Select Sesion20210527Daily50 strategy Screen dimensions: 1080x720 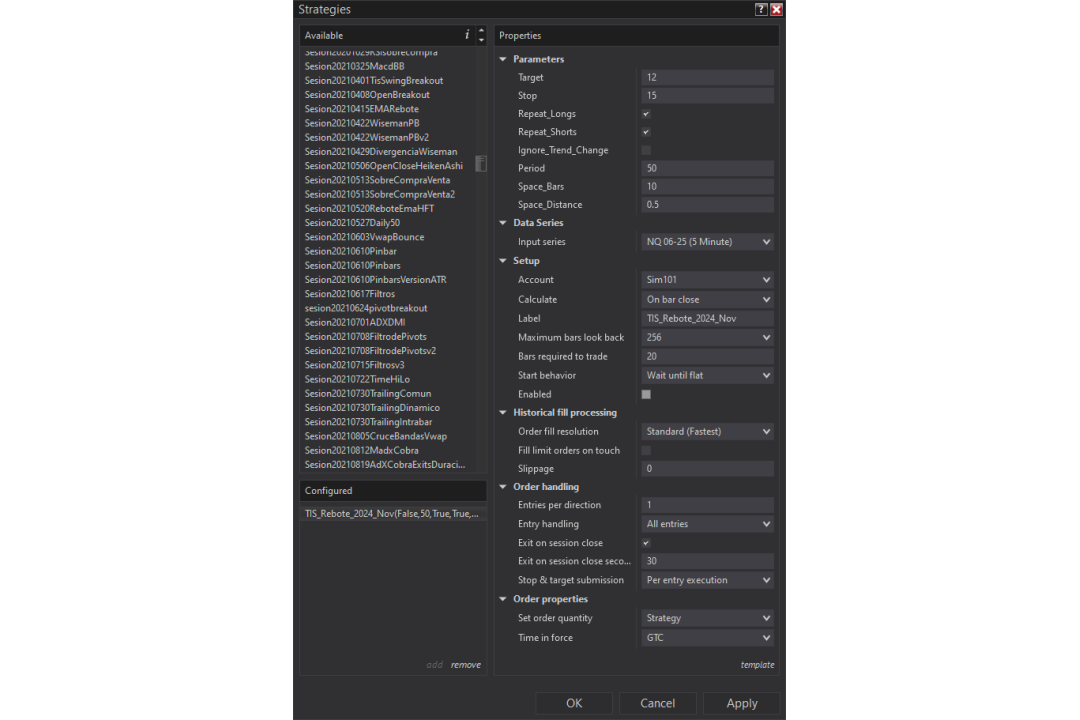pos(352,223)
